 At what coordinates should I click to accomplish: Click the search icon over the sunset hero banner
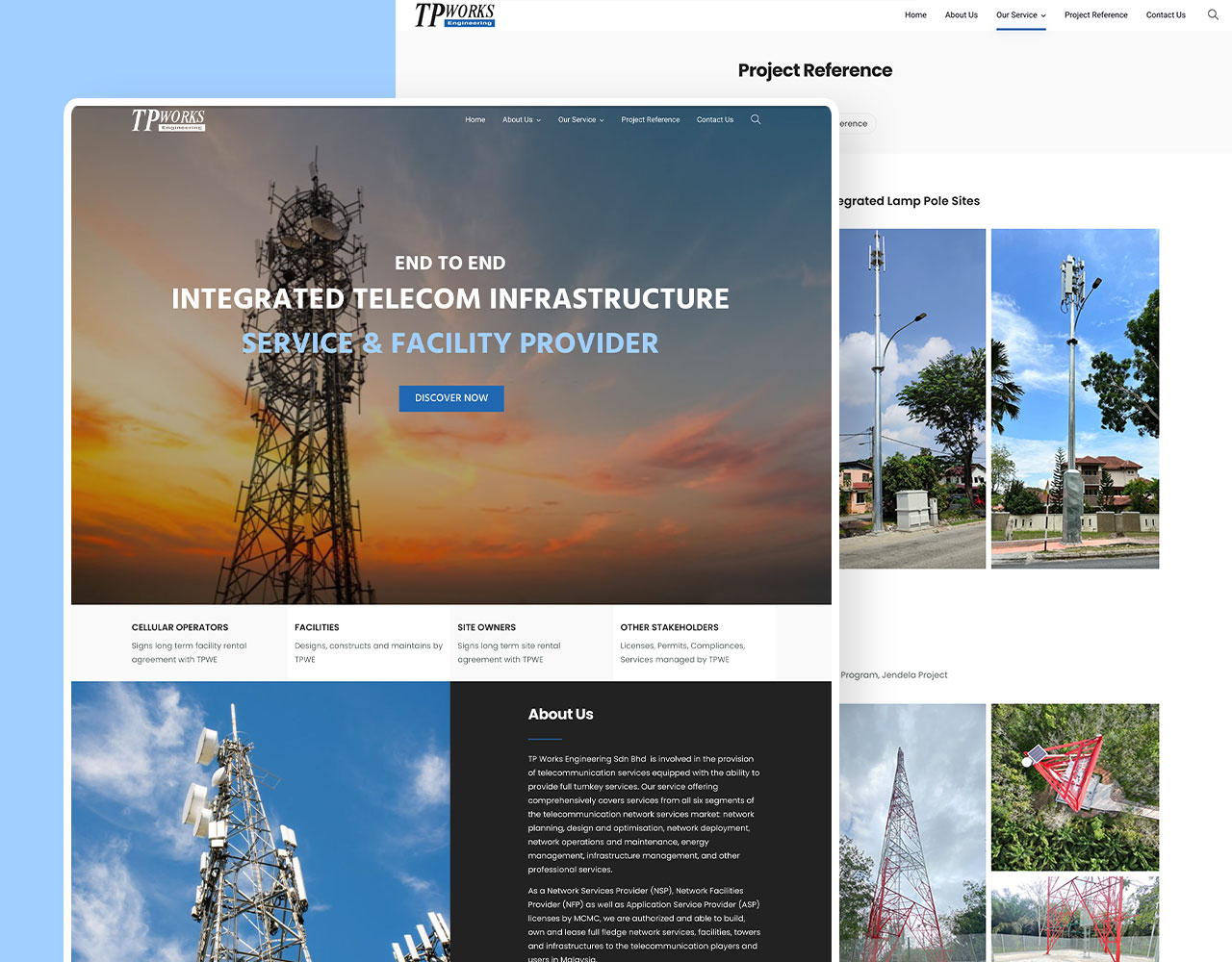pyautogui.click(x=756, y=119)
